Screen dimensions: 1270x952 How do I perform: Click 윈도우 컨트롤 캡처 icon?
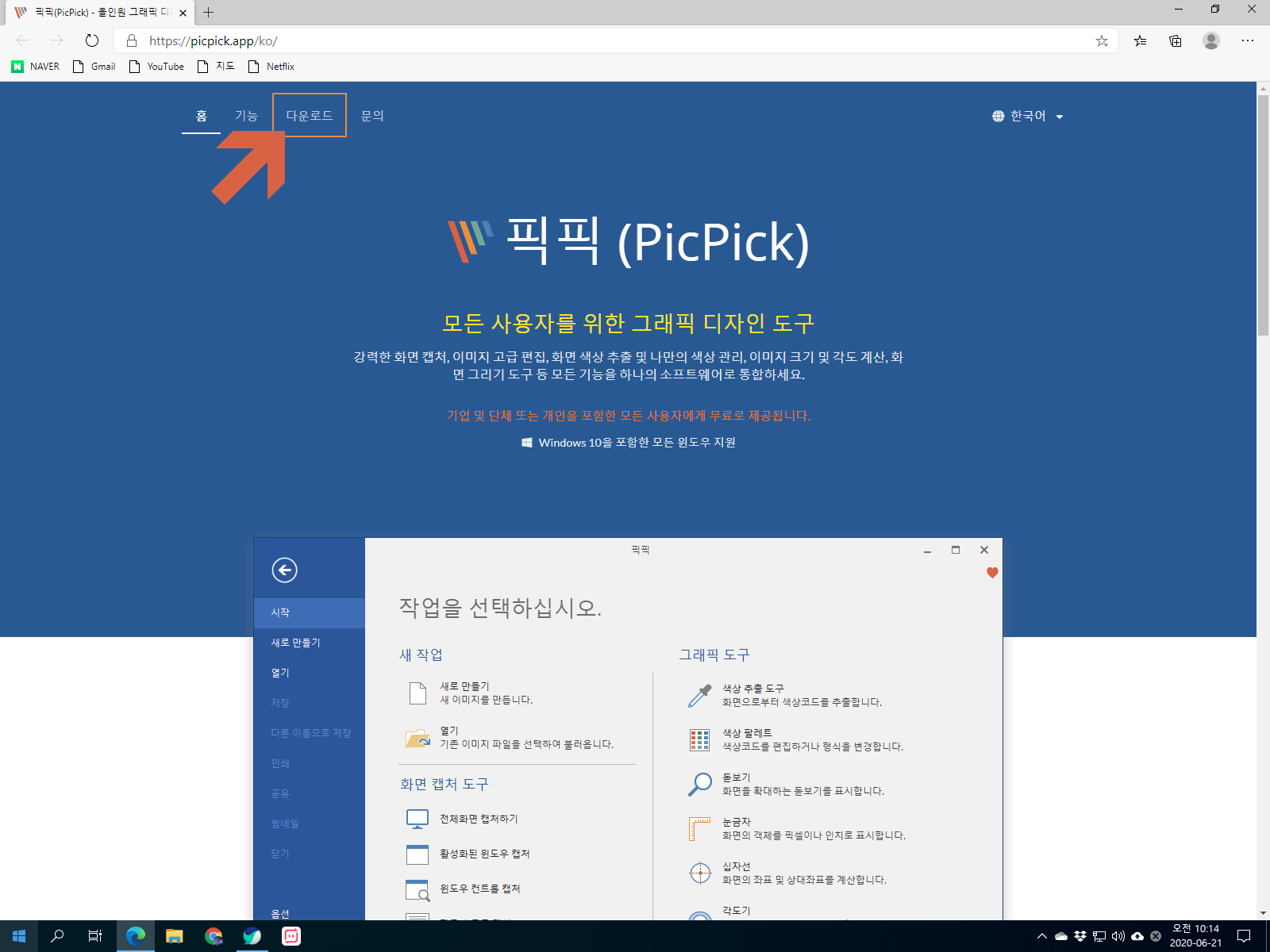coord(418,889)
